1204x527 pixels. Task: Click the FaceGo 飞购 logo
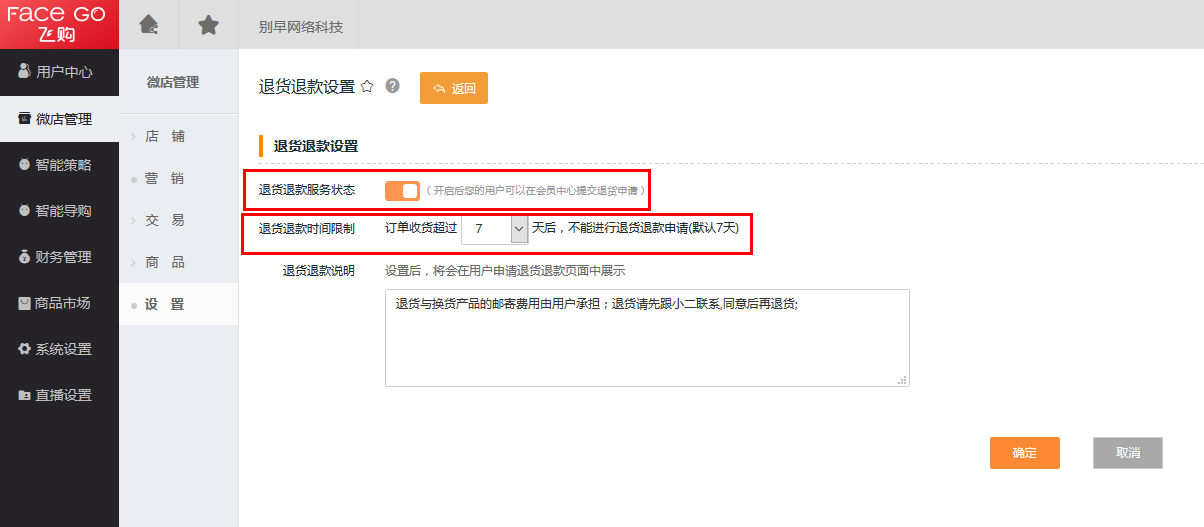tap(59, 24)
